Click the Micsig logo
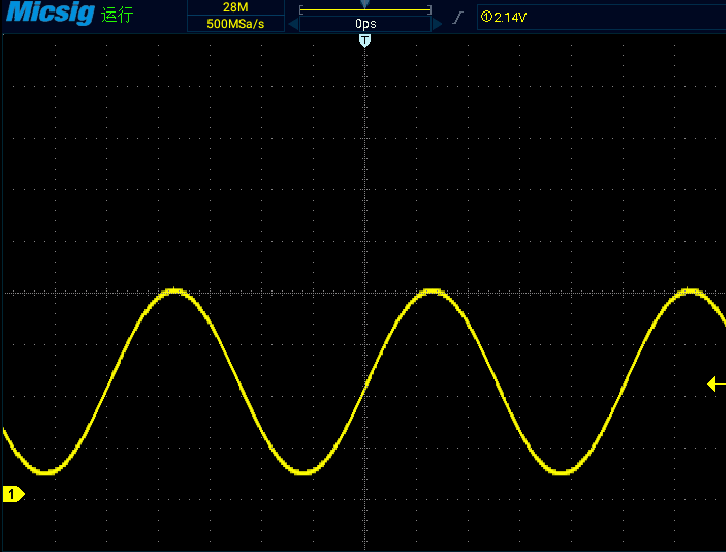 click(50, 13)
